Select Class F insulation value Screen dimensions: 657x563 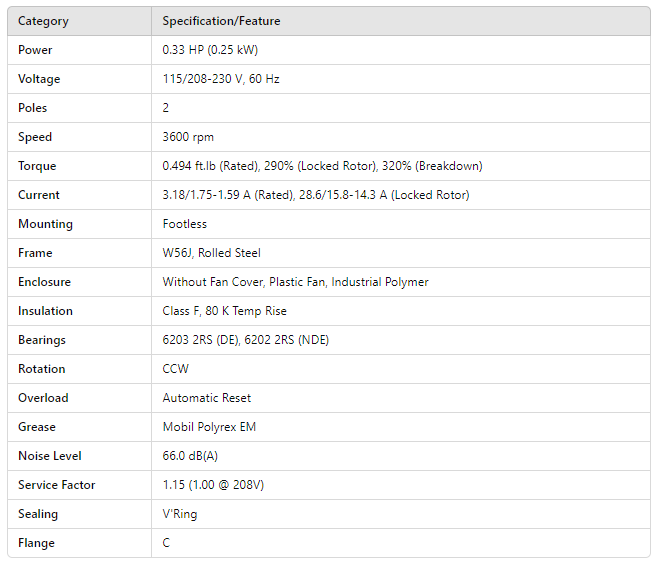(224, 311)
